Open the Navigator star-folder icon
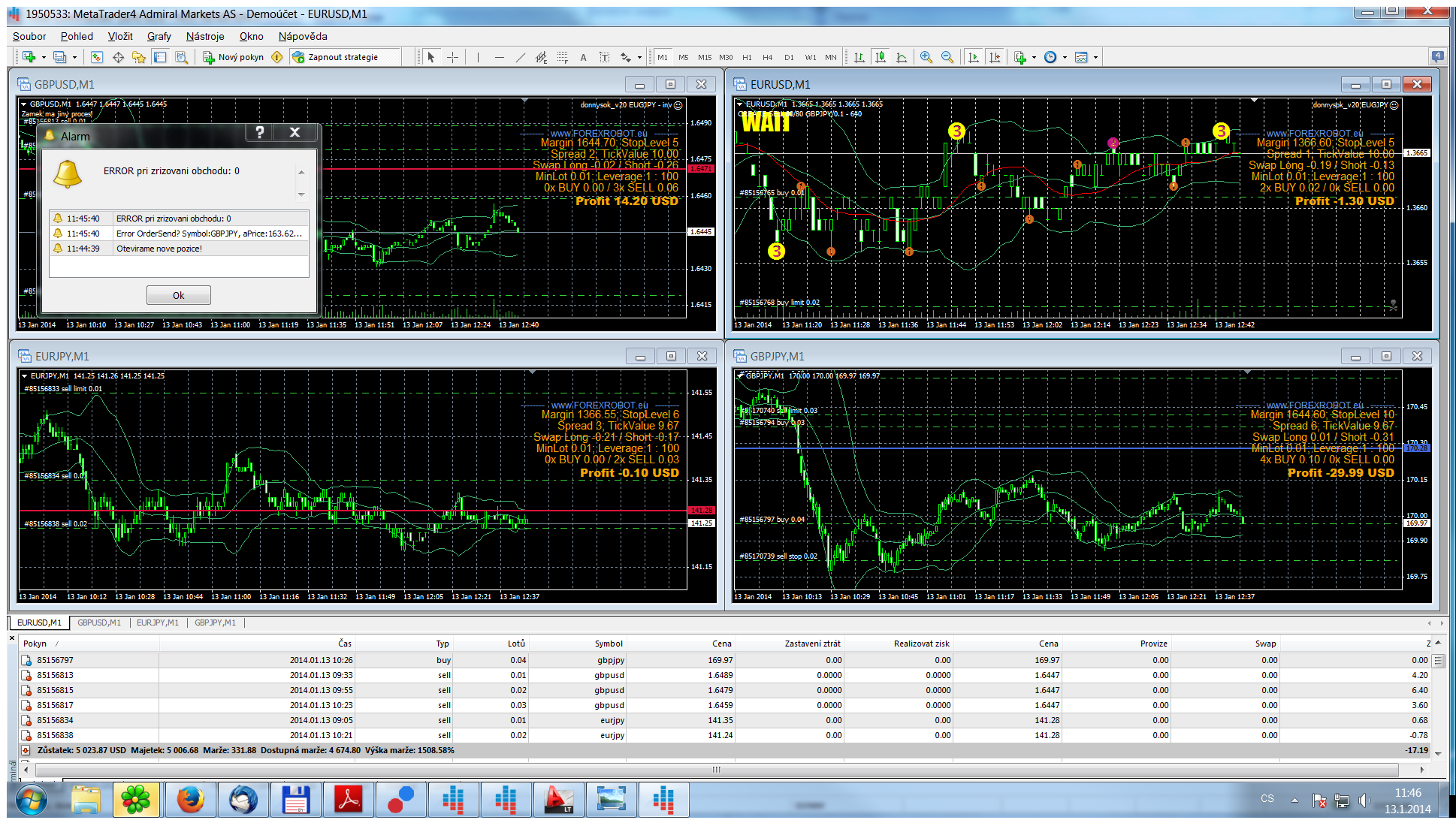 click(139, 57)
